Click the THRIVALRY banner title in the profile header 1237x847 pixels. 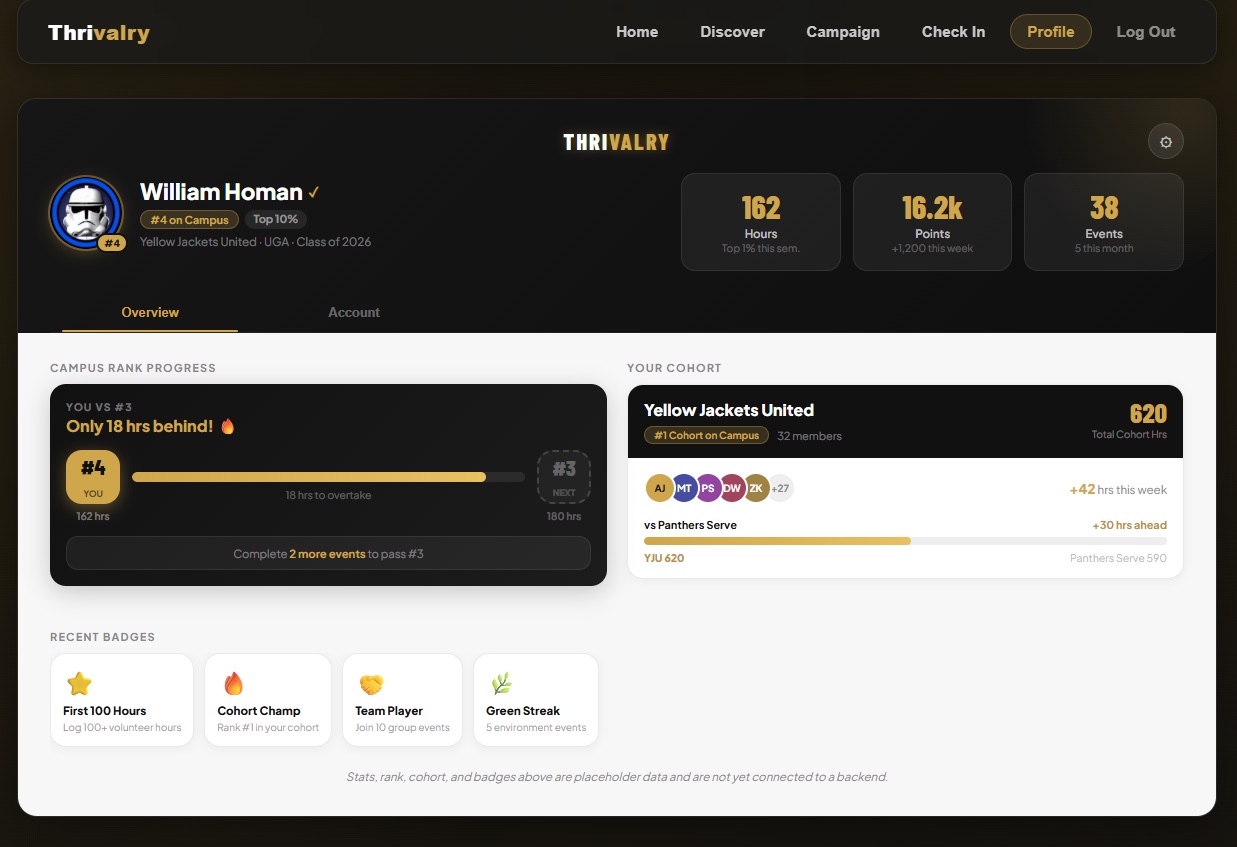(616, 142)
